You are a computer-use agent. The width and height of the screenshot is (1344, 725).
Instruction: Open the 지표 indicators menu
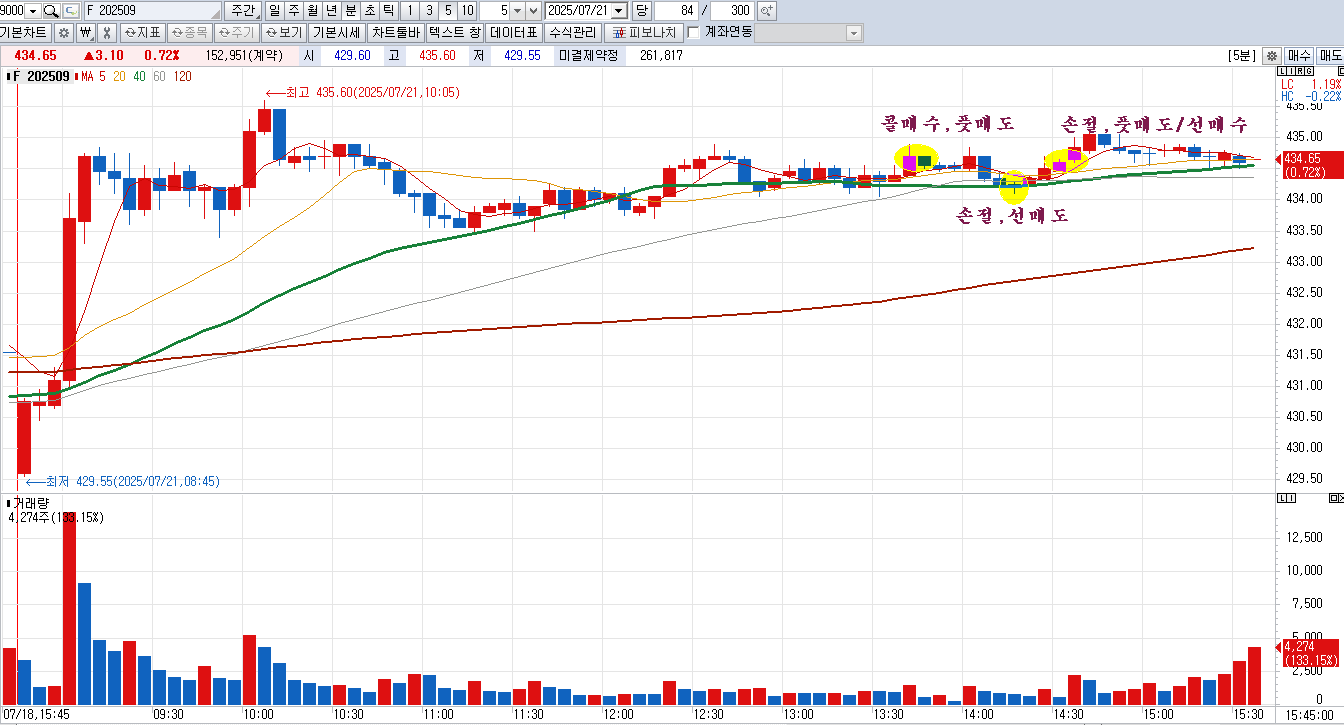click(142, 32)
